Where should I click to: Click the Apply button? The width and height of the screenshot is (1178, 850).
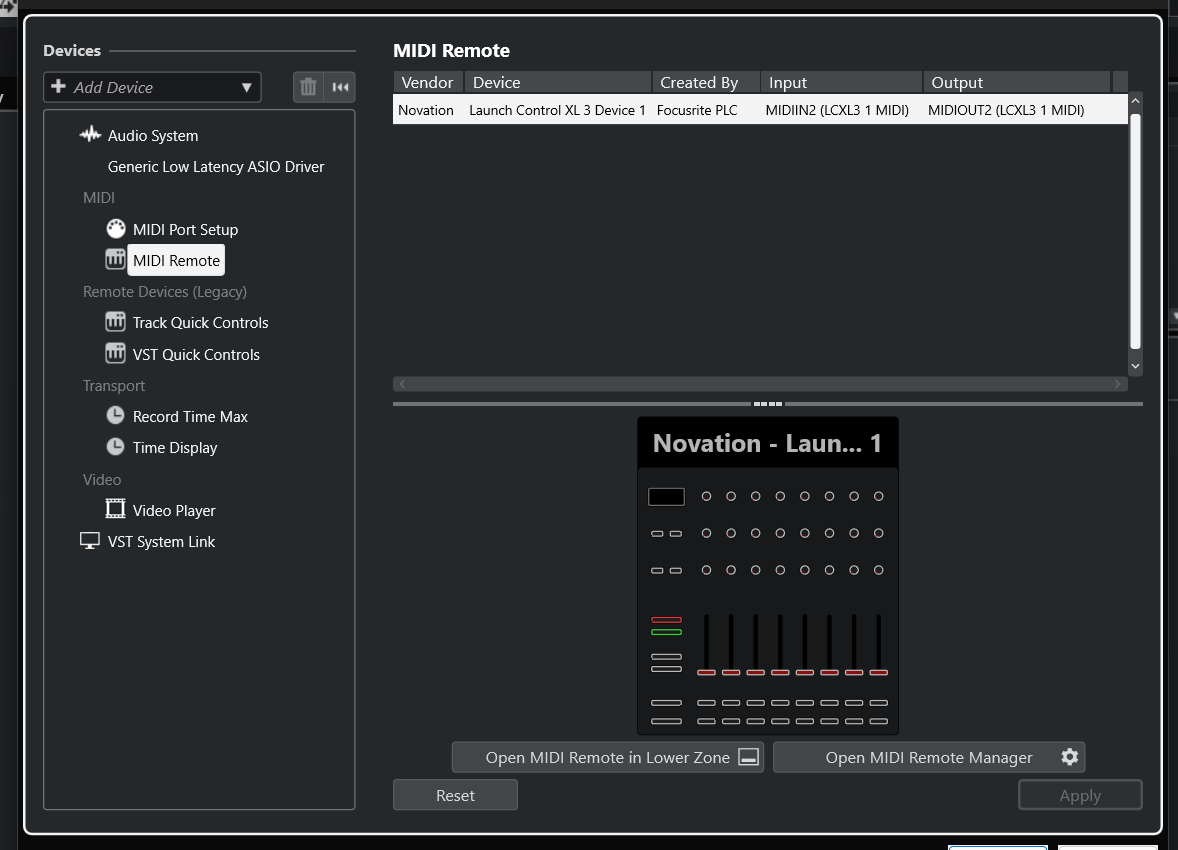(x=1080, y=795)
